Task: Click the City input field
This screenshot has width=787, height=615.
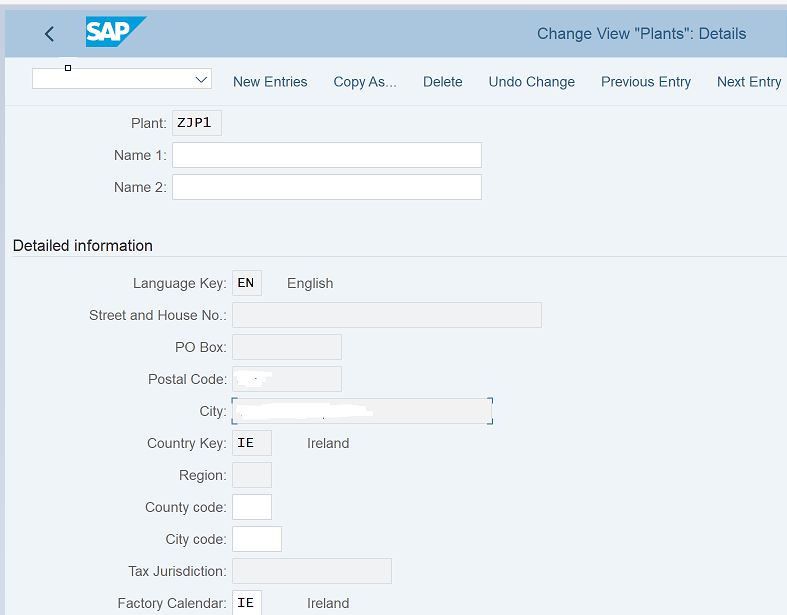Action: (361, 411)
